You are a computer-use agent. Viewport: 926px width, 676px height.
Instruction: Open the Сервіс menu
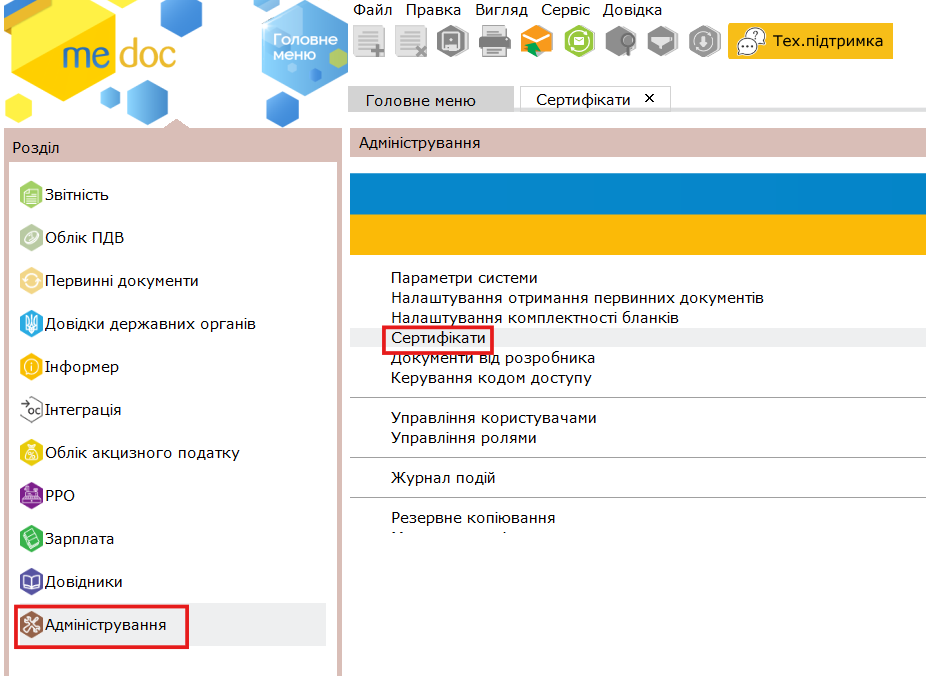(565, 10)
